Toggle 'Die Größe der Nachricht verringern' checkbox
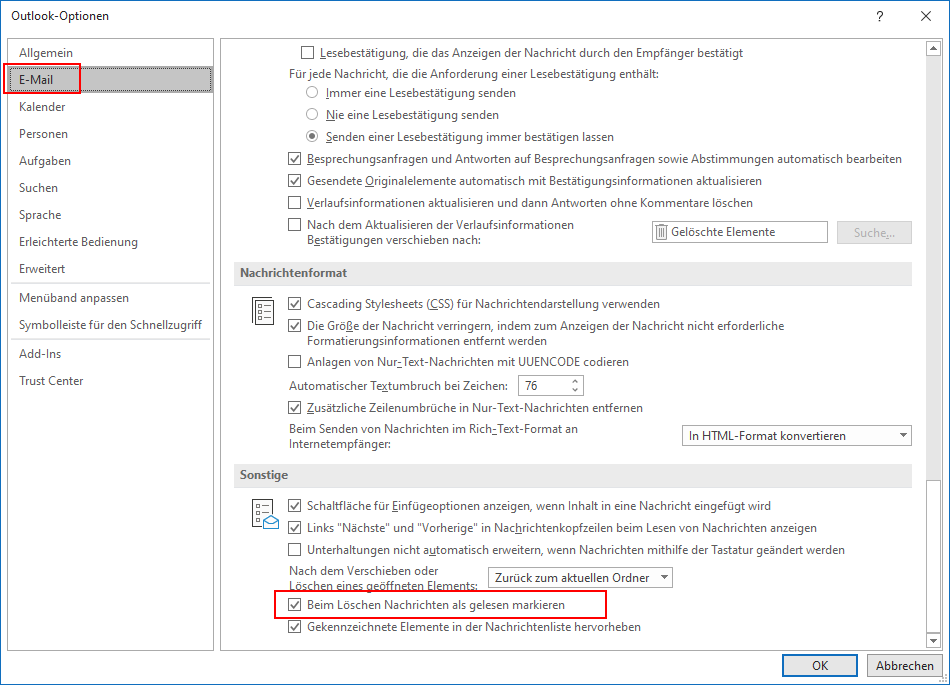The image size is (950, 685). 294,326
